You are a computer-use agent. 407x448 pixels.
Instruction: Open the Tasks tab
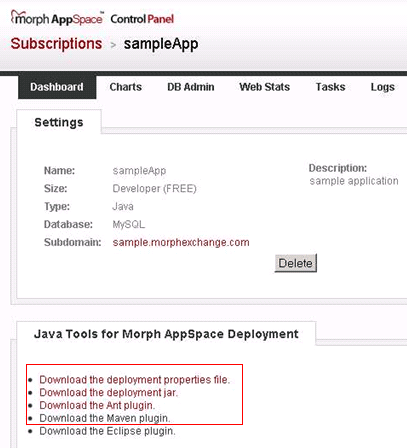331,87
